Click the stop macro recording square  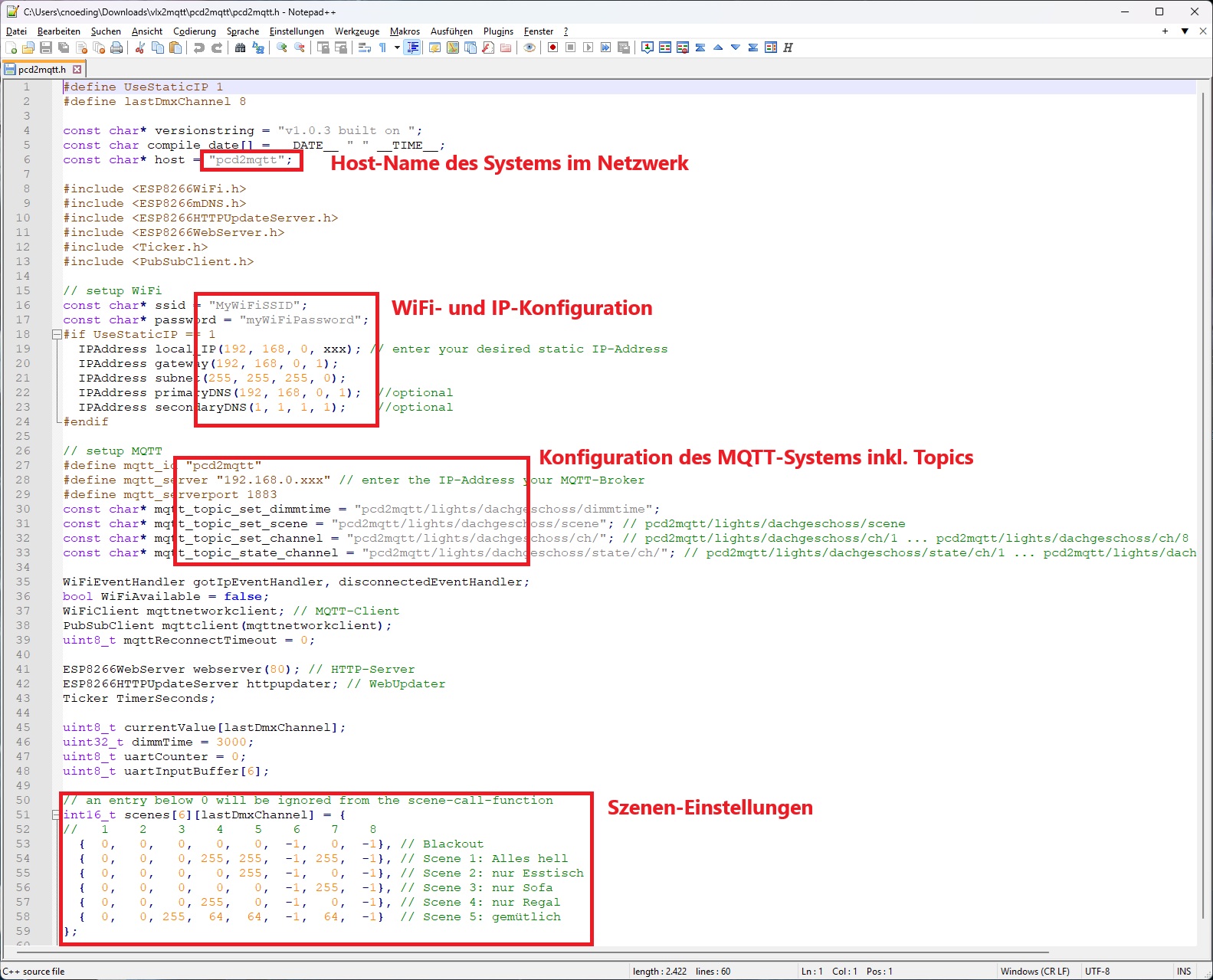[570, 48]
